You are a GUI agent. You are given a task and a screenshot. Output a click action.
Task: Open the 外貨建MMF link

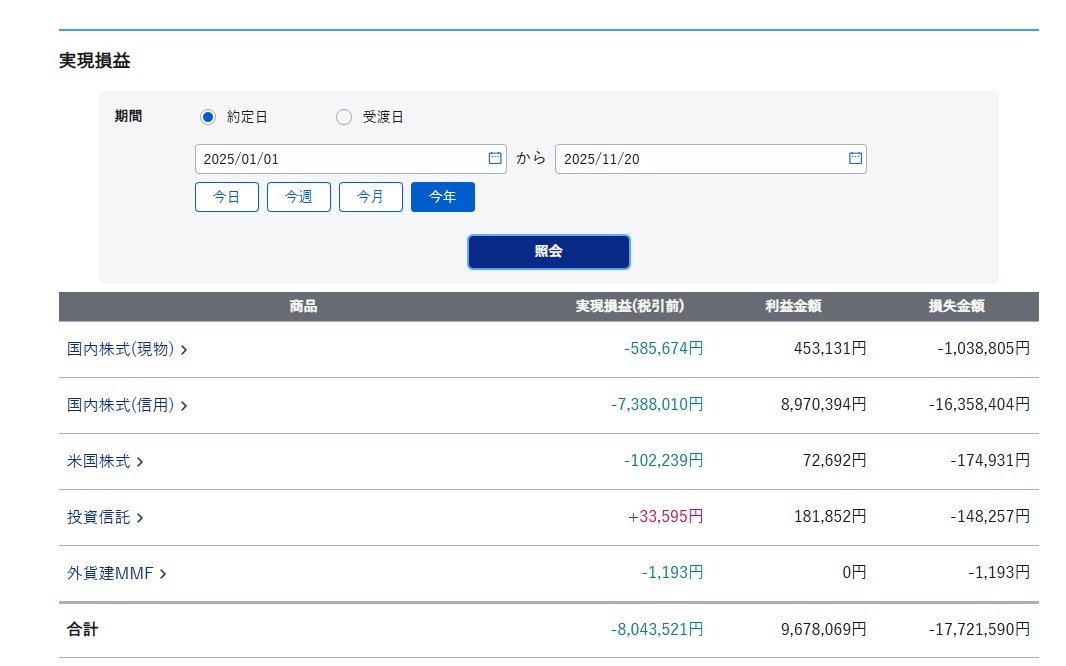[x=110, y=573]
